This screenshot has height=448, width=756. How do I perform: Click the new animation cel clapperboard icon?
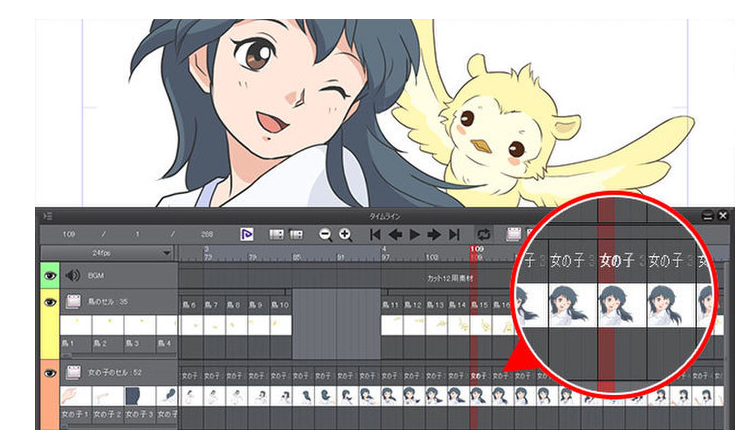[x=514, y=234]
